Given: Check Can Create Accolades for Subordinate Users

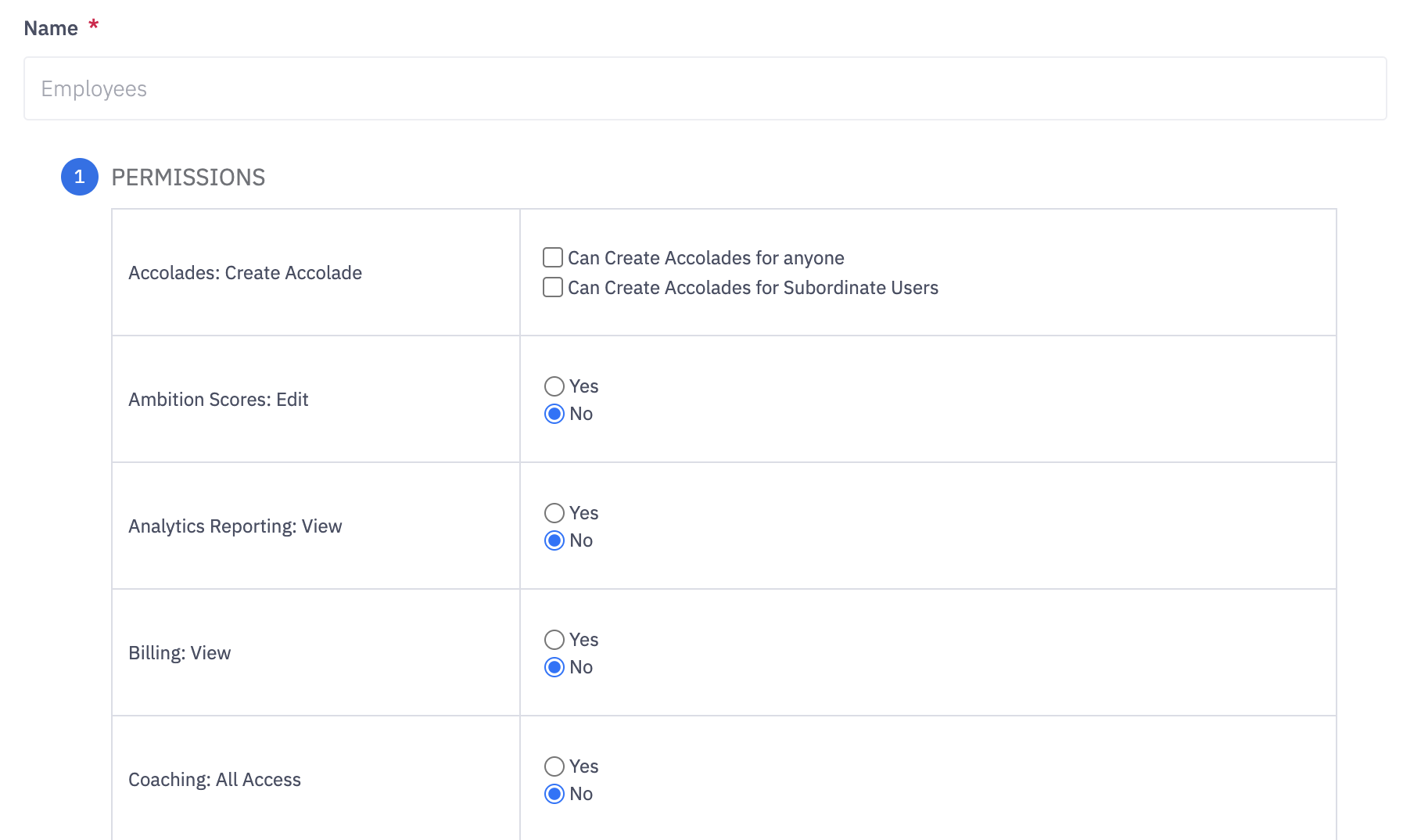Looking at the screenshot, I should pos(553,287).
